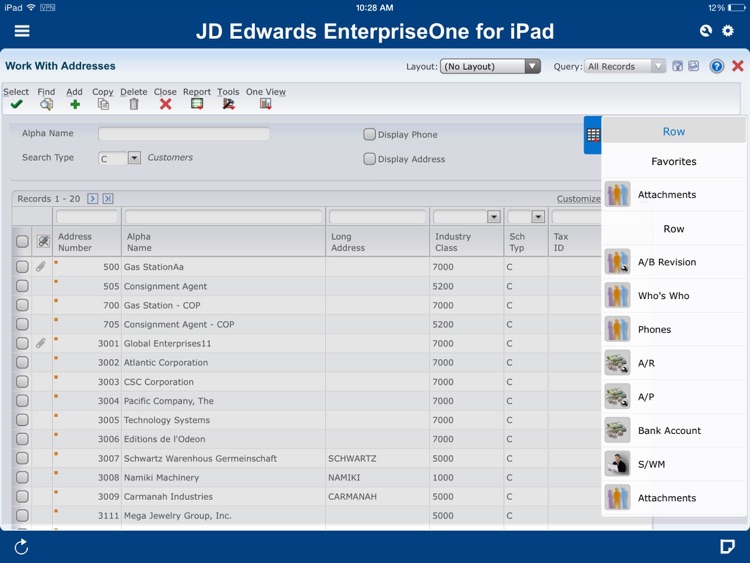Select the Row tab in side panel
This screenshot has width=750, height=563.
[x=673, y=132]
